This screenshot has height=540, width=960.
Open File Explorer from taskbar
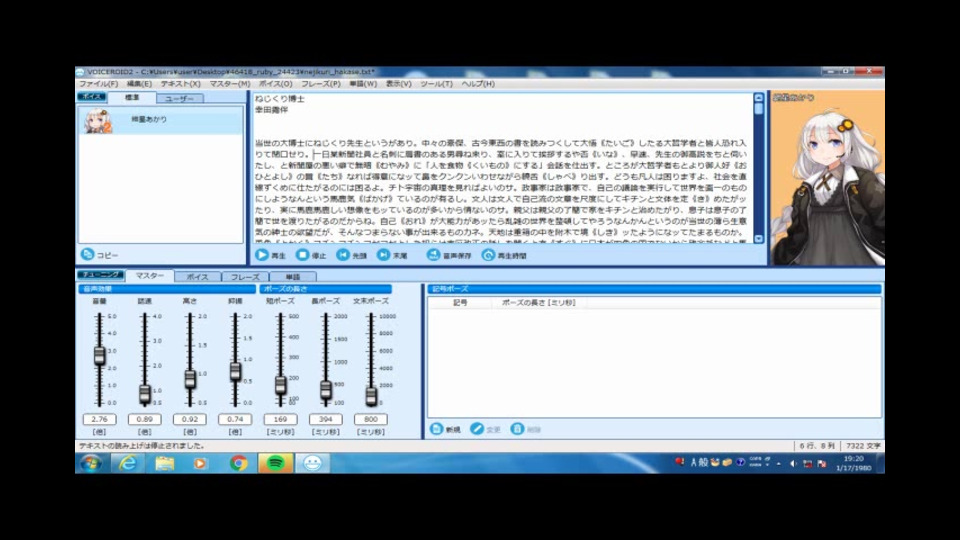(164, 463)
